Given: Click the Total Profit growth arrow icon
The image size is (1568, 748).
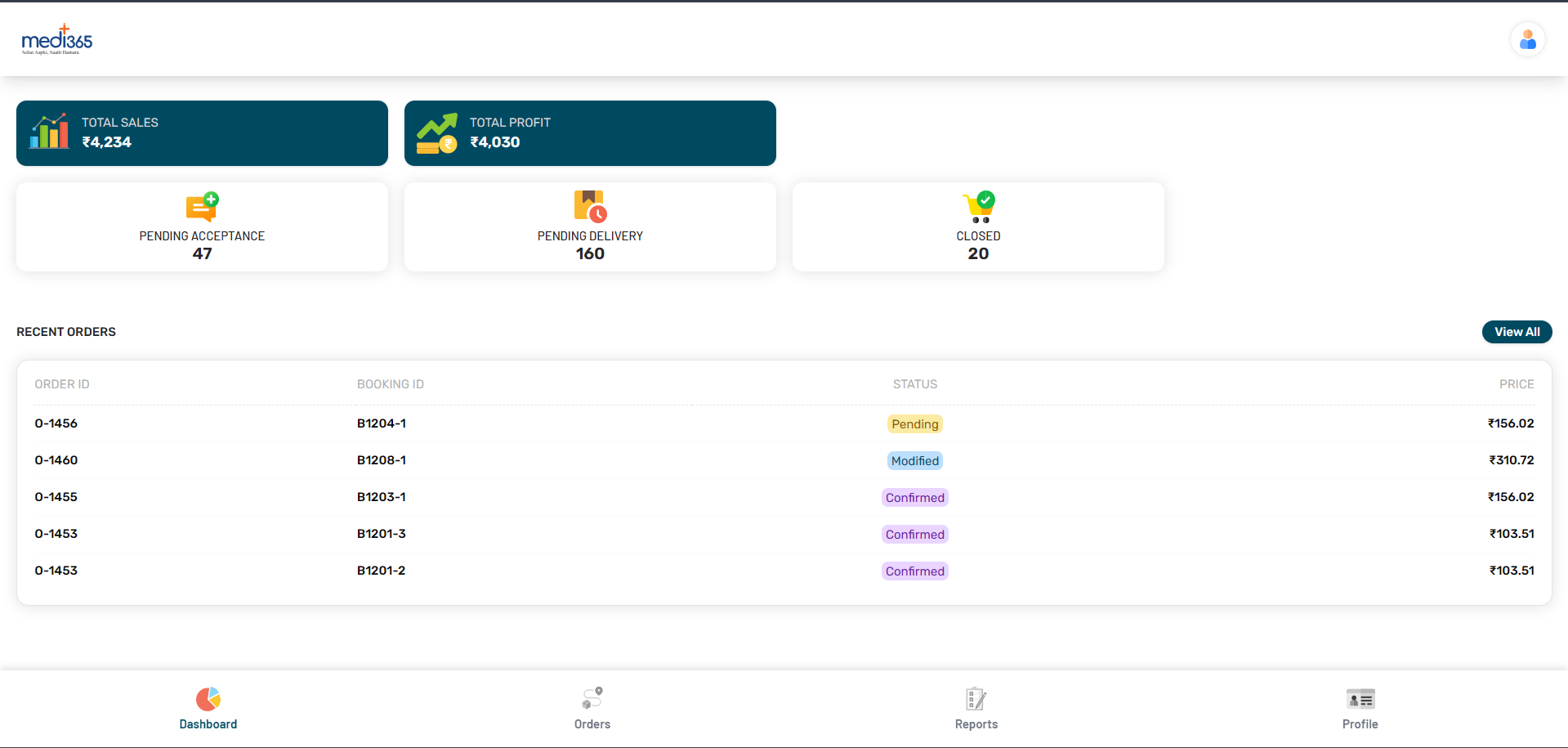Looking at the screenshot, I should point(437,133).
